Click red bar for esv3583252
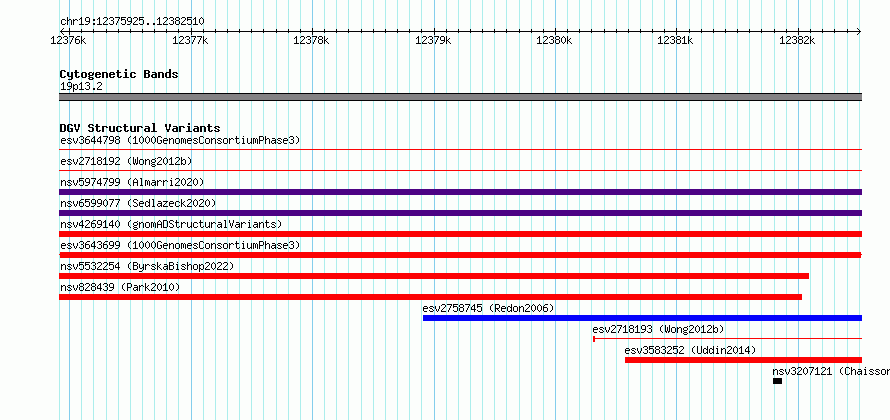Image resolution: width=890 pixels, height=420 pixels. [744, 360]
